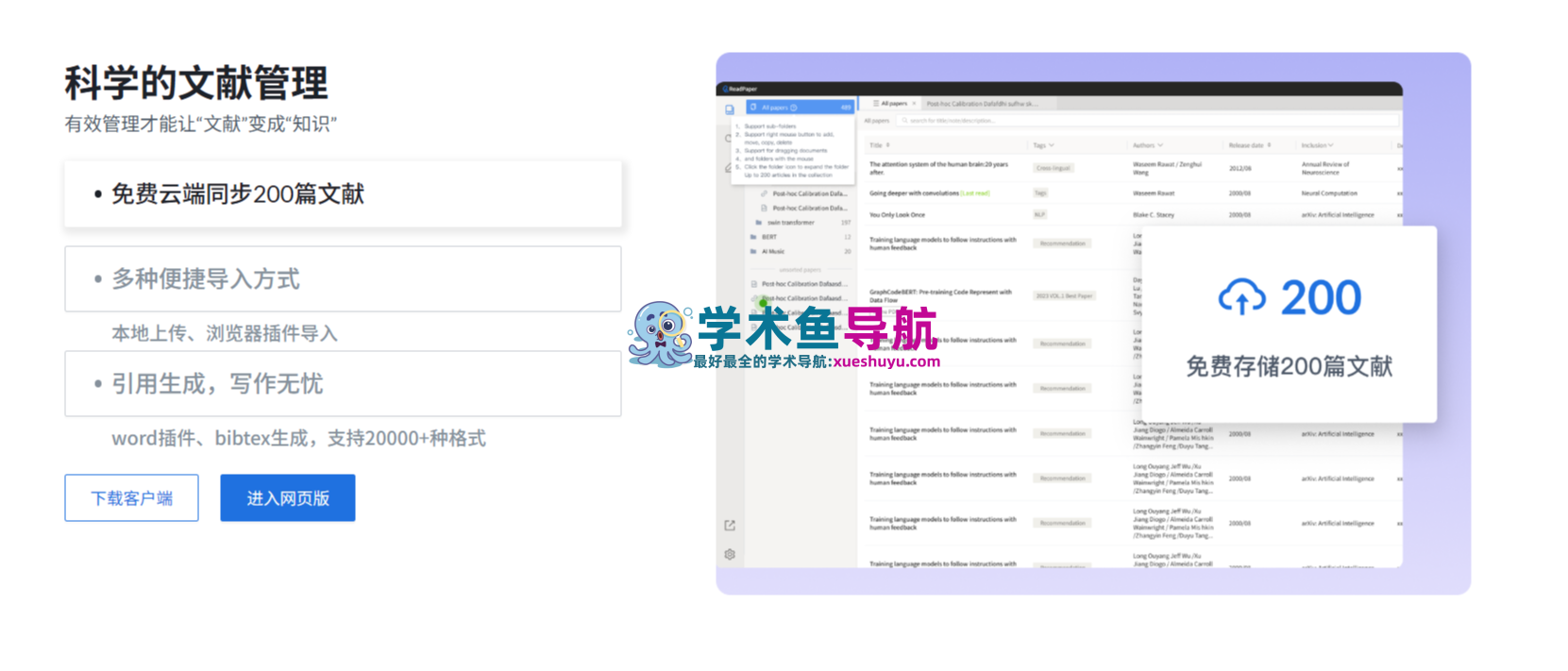This screenshot has height=671, width=1568.
Task: Click the search for title/note/description field
Action: (1146, 121)
